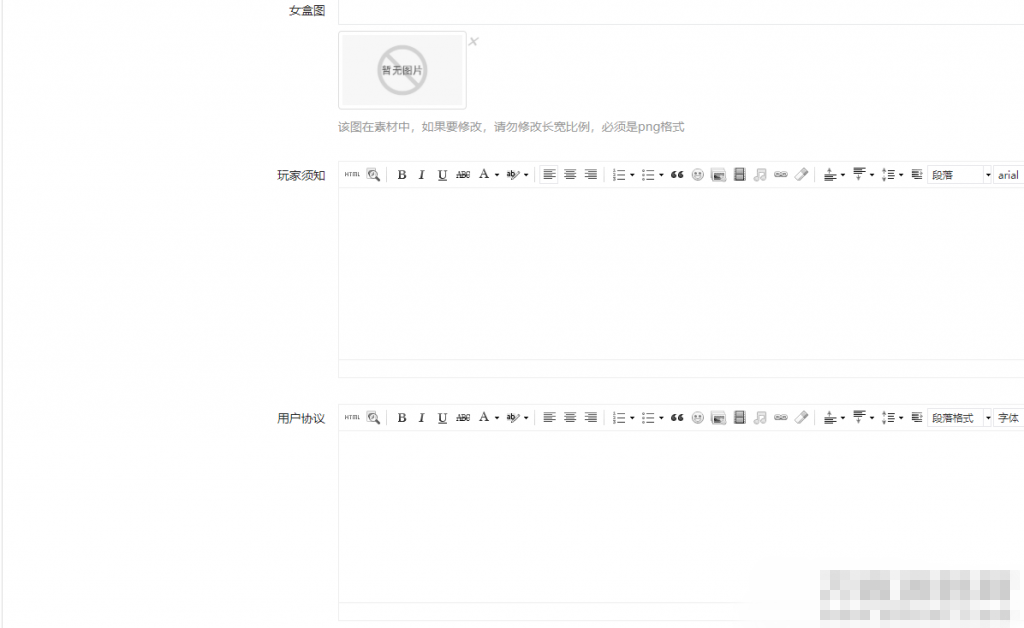Insert image in 用户协议 editor
Screen dimensions: 1024x628
[x=718, y=417]
